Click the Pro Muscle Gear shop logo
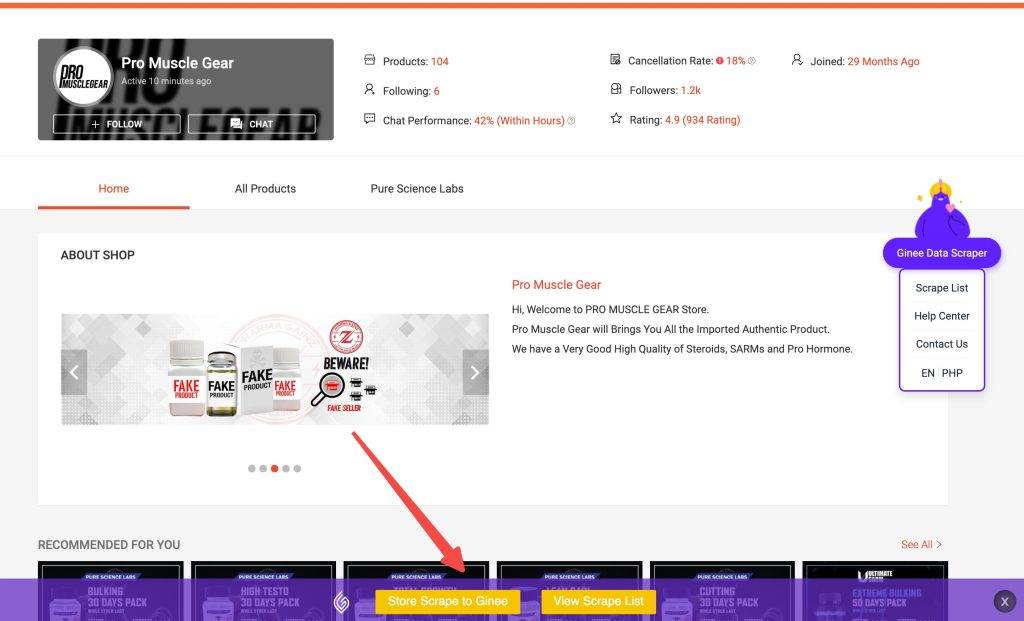This screenshot has width=1024, height=621. click(83, 76)
